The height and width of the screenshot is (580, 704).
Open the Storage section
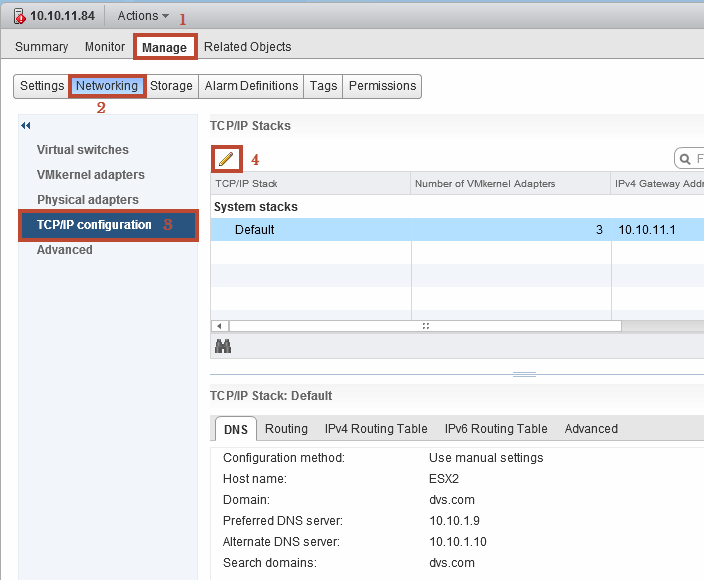(171, 86)
